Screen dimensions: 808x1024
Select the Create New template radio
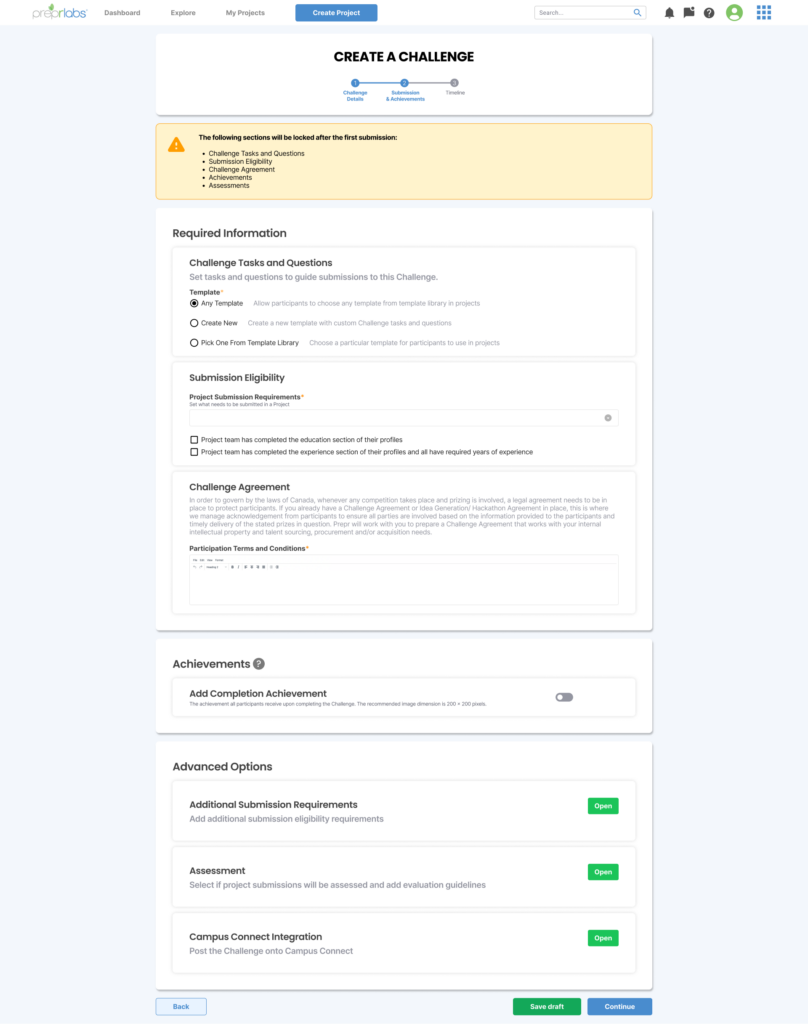[194, 323]
